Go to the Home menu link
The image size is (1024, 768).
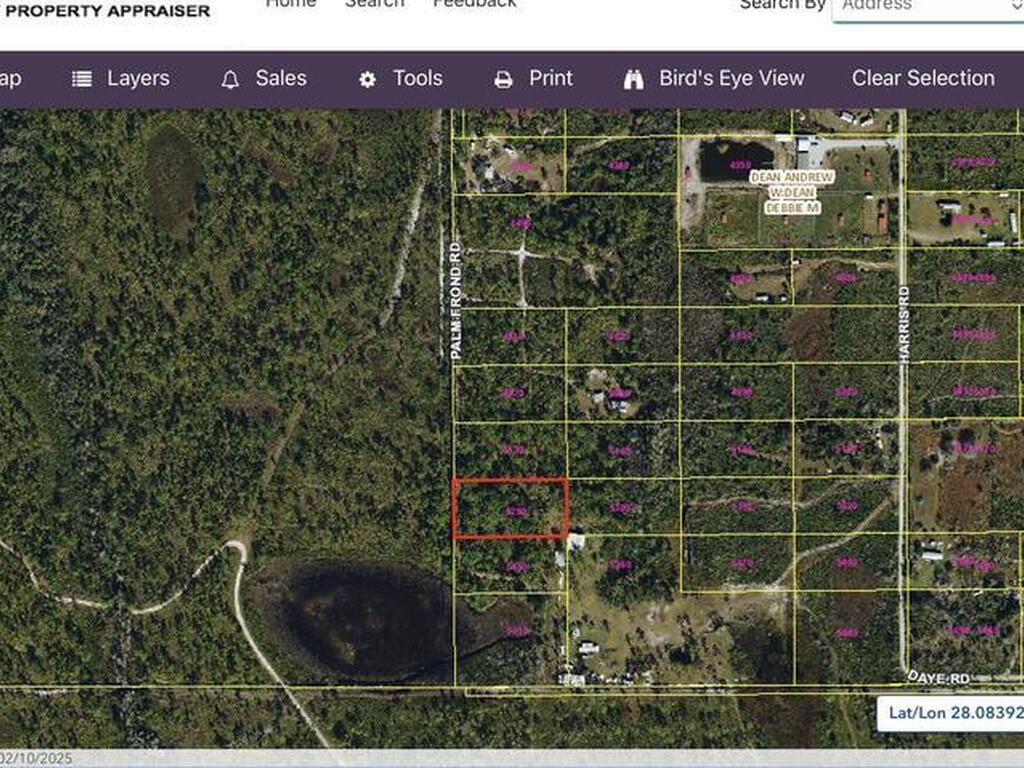[291, 4]
